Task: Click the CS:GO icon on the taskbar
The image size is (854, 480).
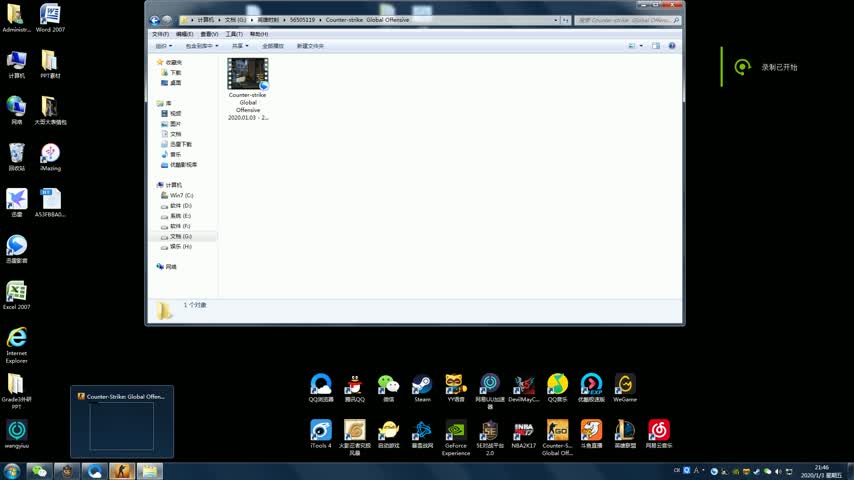Action: click(x=121, y=471)
